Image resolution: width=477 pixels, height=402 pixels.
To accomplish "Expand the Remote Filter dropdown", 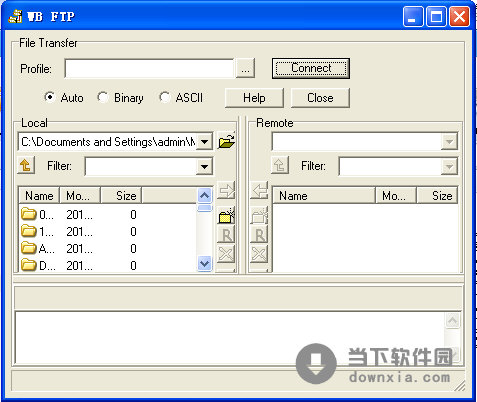I will pyautogui.click(x=449, y=166).
